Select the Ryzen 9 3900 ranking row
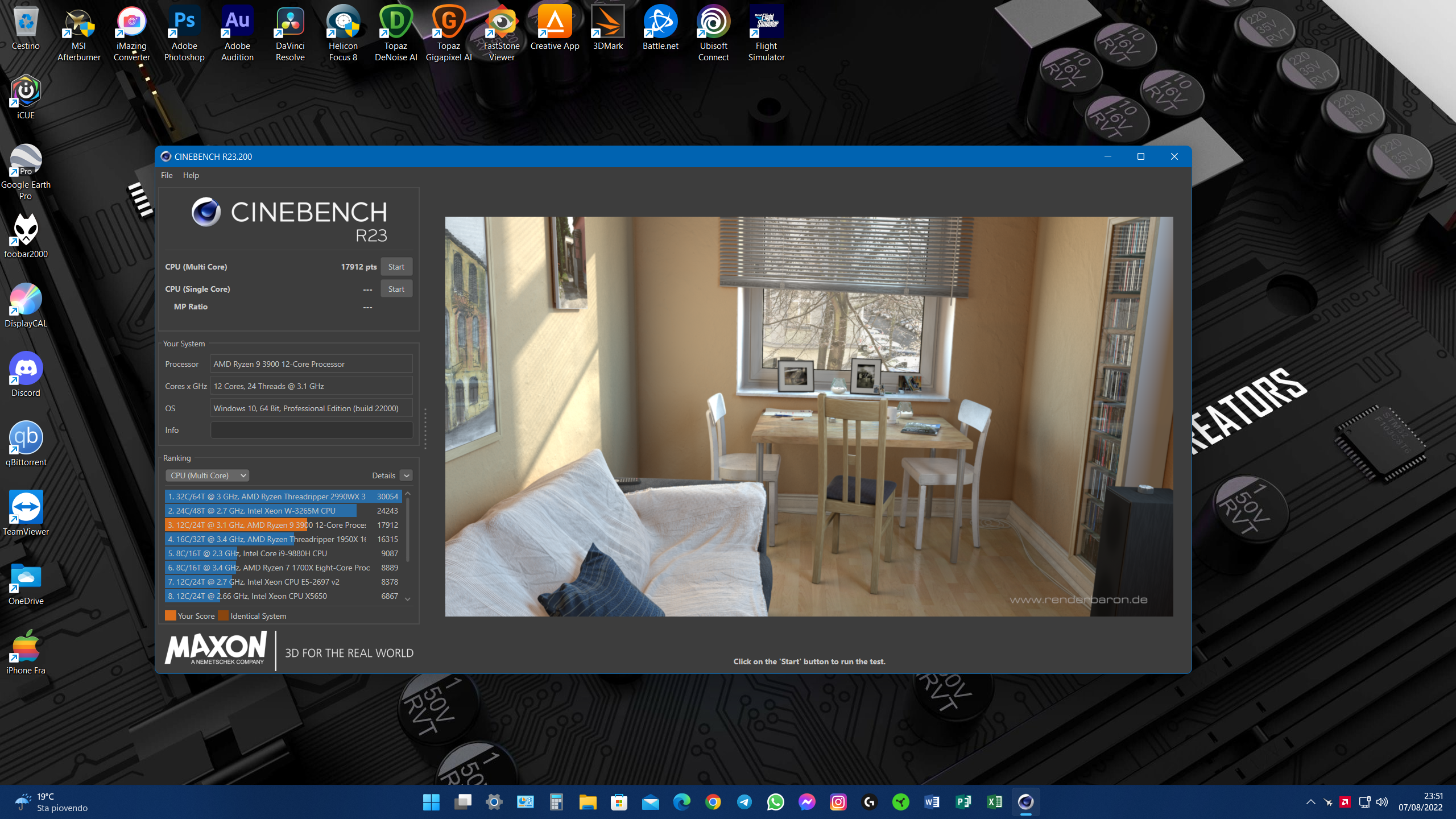This screenshot has width=1456, height=819. (283, 525)
